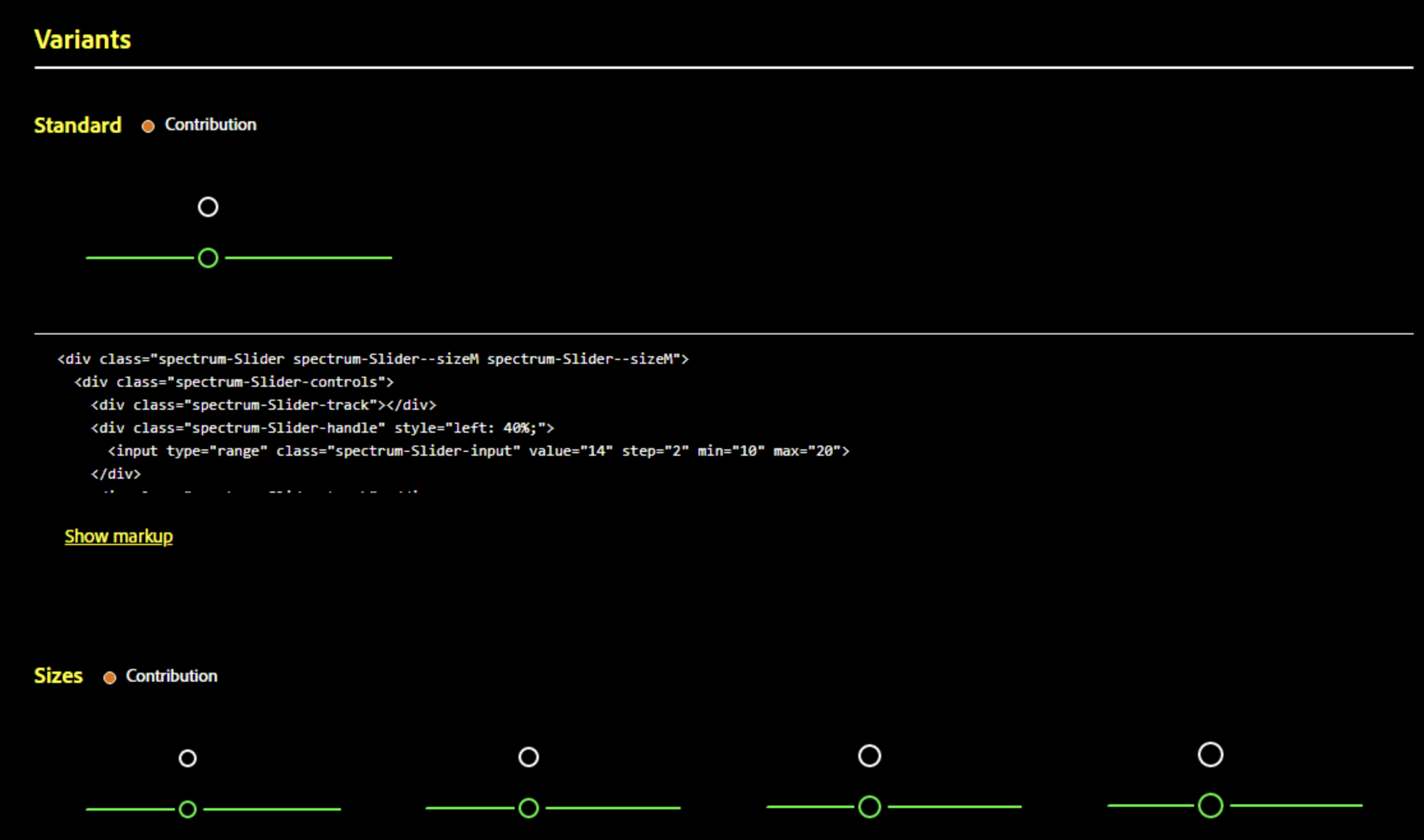Click the Standard slider's green handle
The image size is (1424, 840).
pos(208,258)
